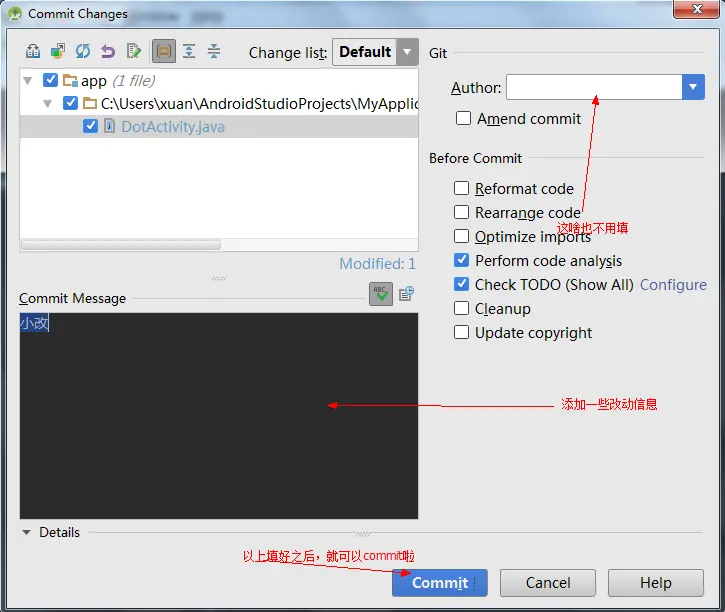Image resolution: width=725 pixels, height=612 pixels.
Task: Click the Revert (undo arrow) icon
Action: pos(108,51)
